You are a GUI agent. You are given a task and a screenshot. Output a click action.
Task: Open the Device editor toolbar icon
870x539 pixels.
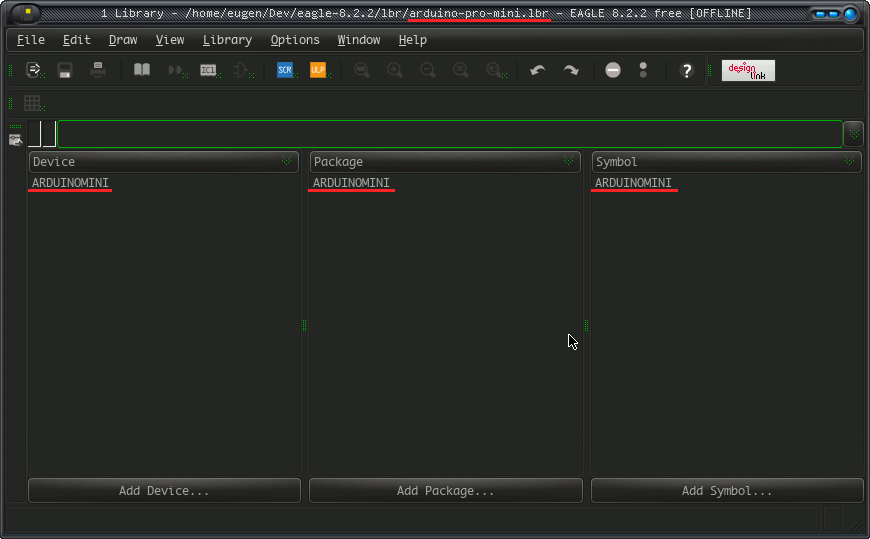click(176, 70)
